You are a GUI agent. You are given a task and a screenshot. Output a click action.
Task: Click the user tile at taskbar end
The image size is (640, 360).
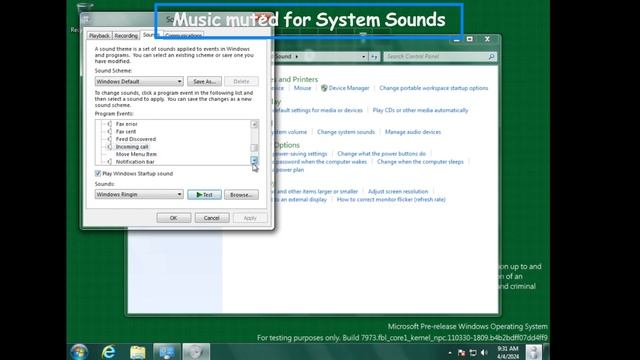[x=533, y=352]
